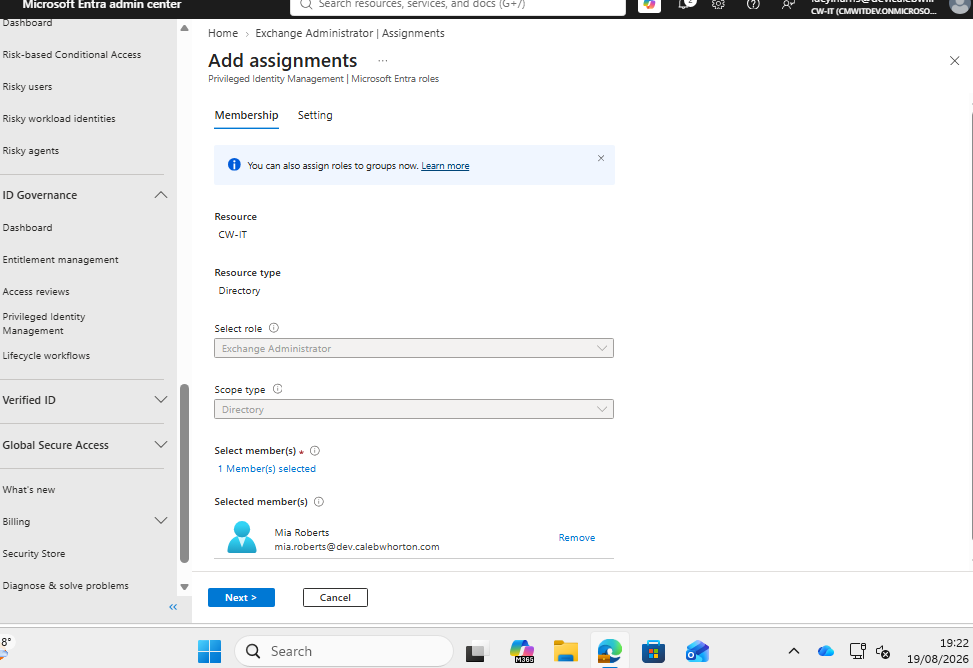This screenshot has height=668, width=973.
Task: Open the account profile avatar
Action: pos(959,5)
